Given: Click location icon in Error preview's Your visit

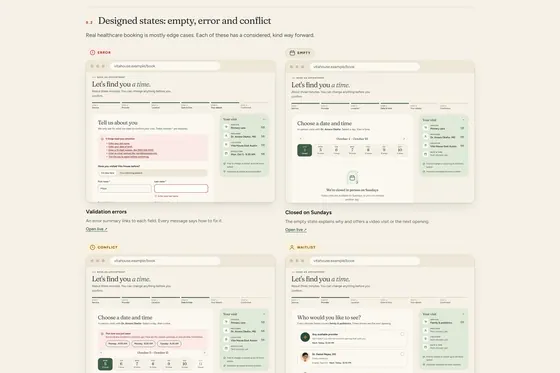Looking at the screenshot, I should (x=226, y=145).
